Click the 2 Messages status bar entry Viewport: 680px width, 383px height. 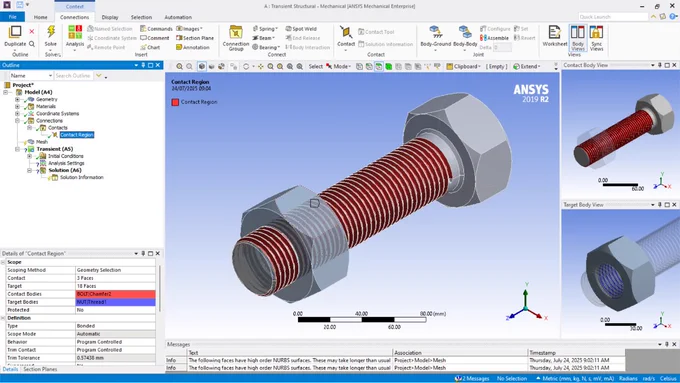click(x=472, y=379)
